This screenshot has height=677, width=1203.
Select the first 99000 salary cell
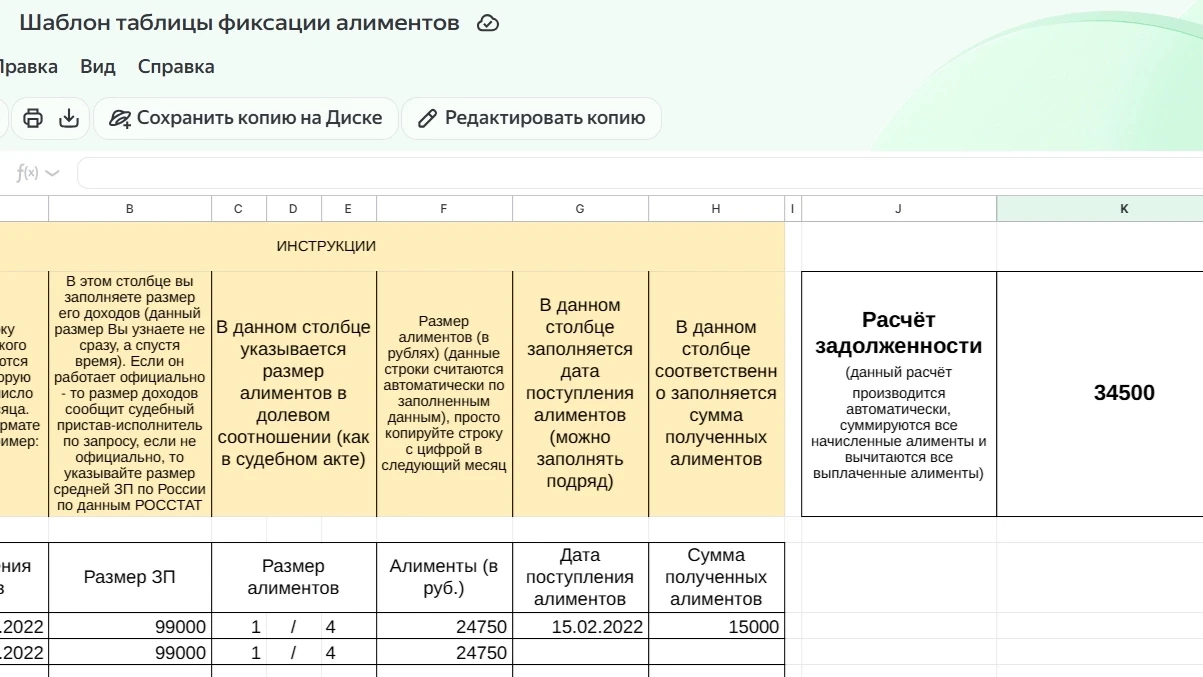point(130,627)
